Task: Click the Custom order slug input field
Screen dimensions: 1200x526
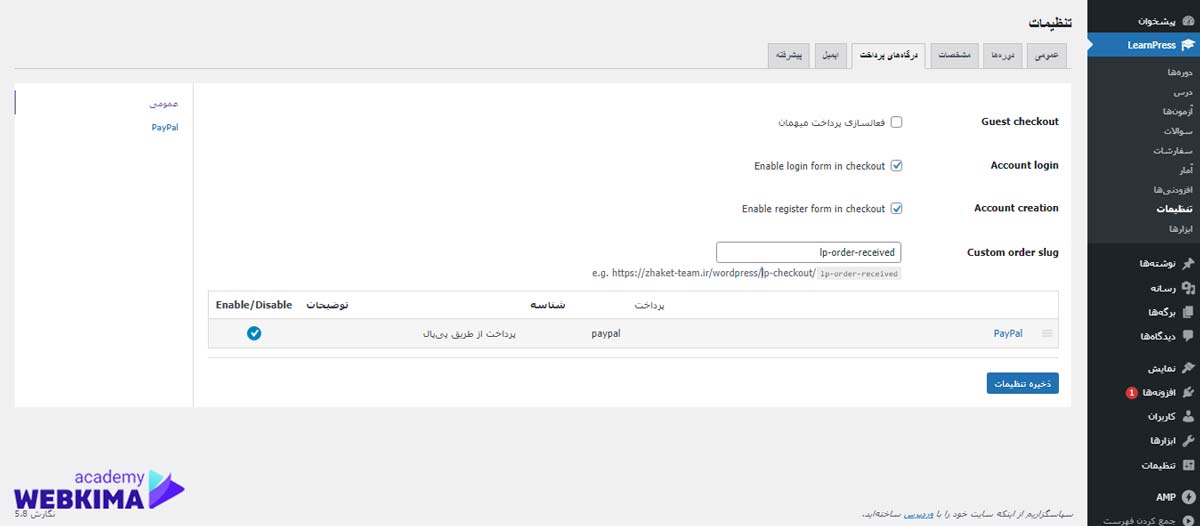Action: (x=808, y=252)
